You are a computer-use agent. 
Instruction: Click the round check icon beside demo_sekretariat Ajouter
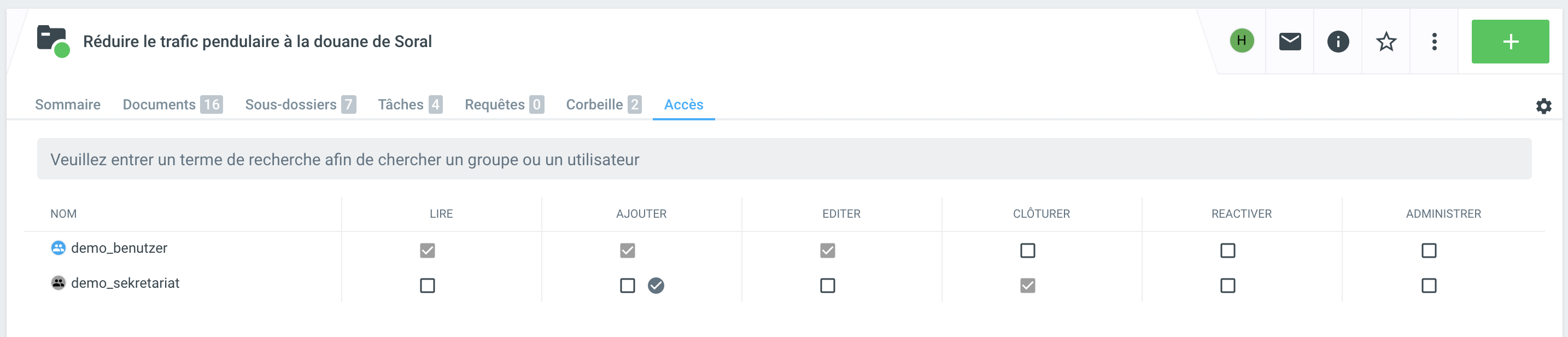(656, 285)
